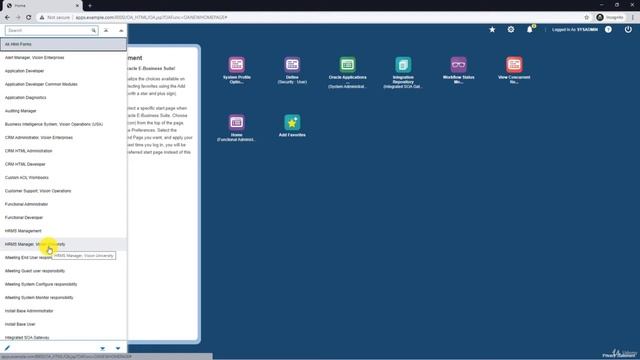The image size is (640, 360).
Task: Open a new browser tab
Action: tap(90, 6)
